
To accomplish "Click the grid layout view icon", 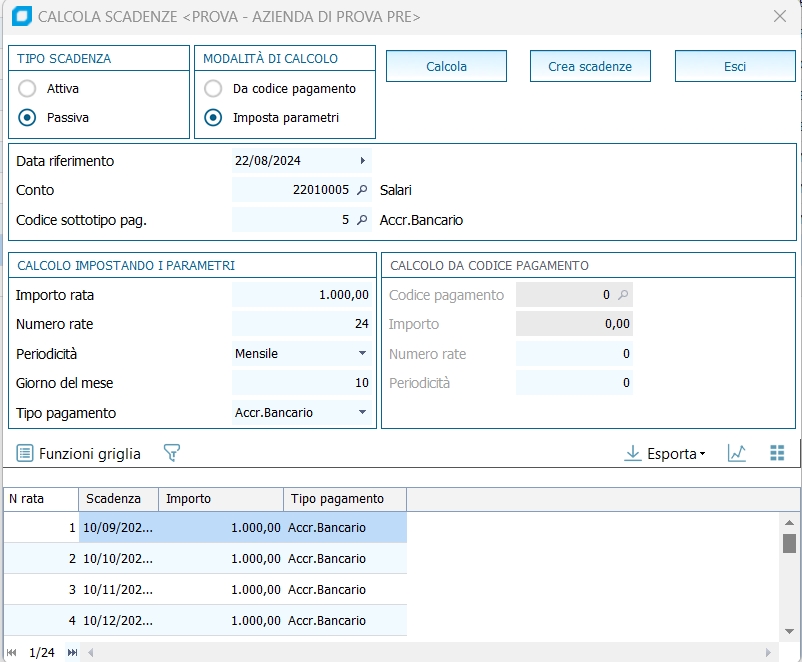I will pyautogui.click(x=777, y=453).
